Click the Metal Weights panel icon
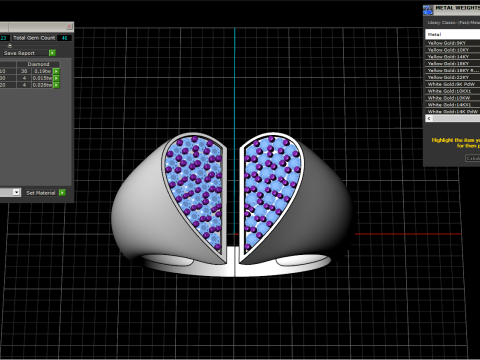480x360 pixels. tap(428, 10)
